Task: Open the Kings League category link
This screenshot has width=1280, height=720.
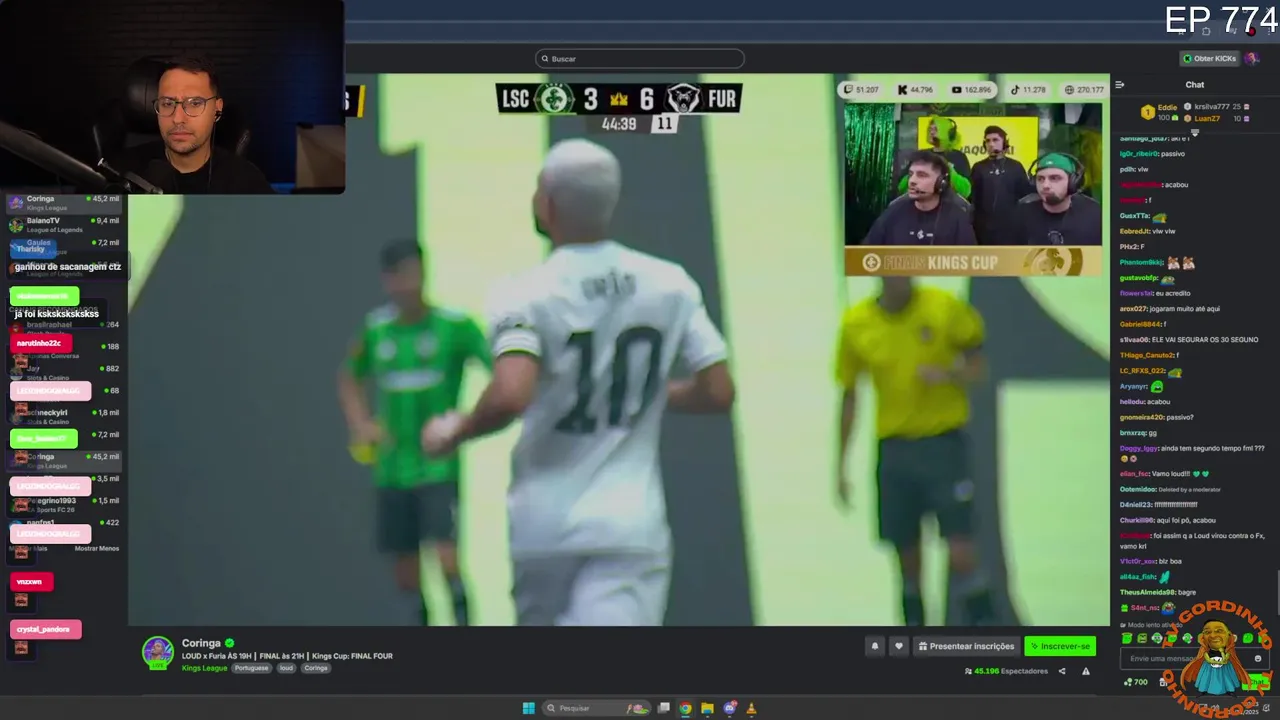Action: click(x=204, y=668)
